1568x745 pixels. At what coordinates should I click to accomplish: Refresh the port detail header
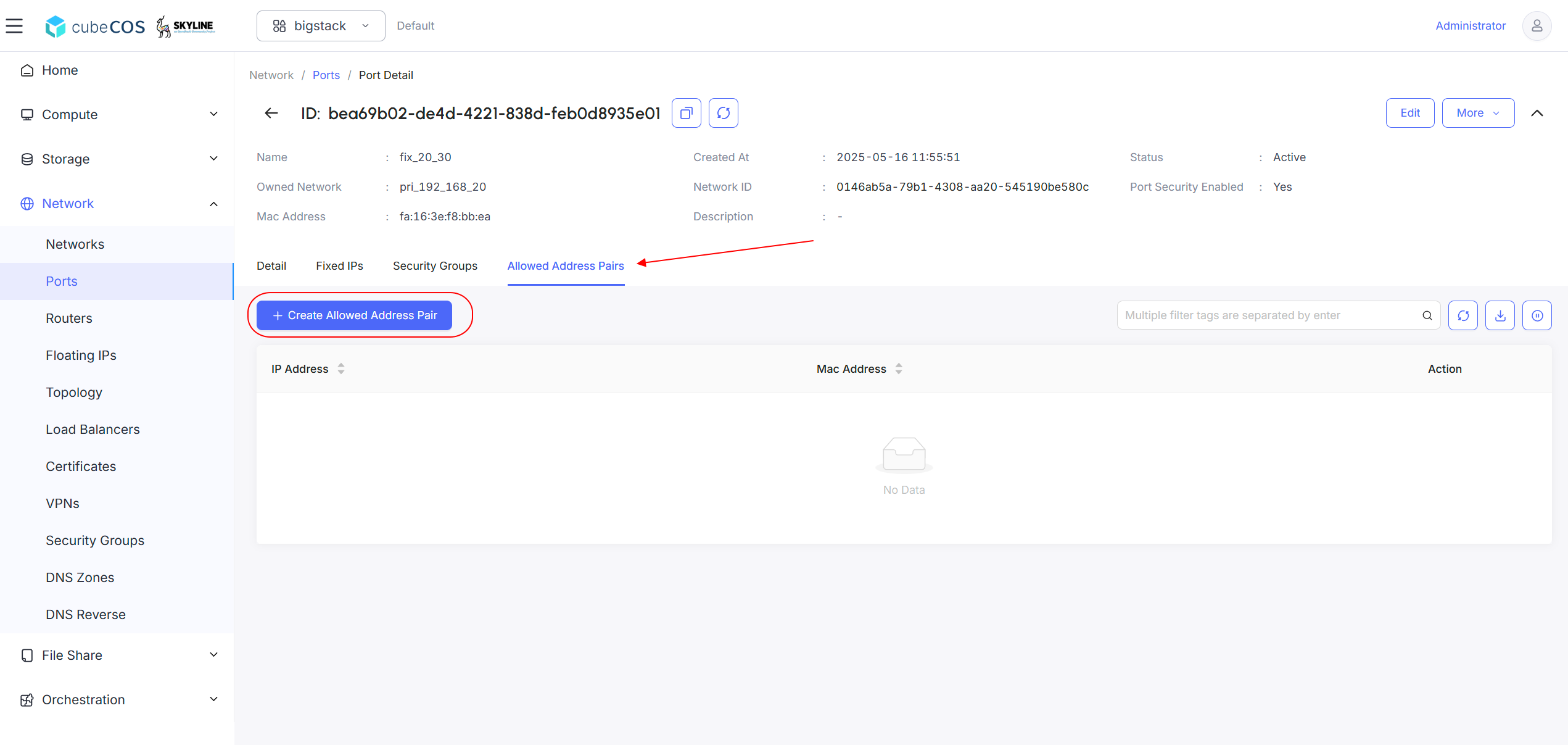pyautogui.click(x=723, y=113)
